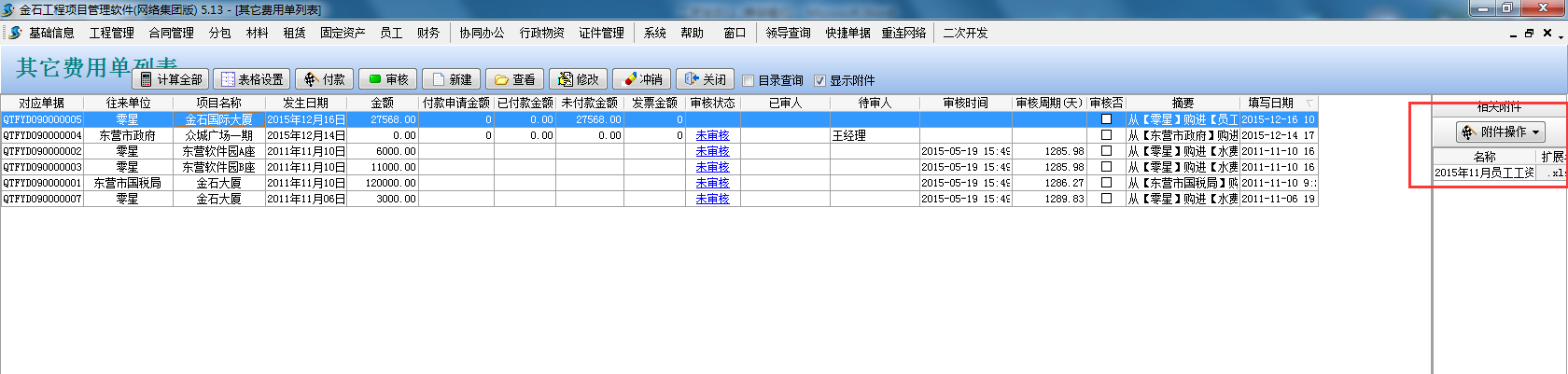Click 未审核 link in the 3000.00 amount row
The width and height of the screenshot is (1568, 374).
pos(712,199)
